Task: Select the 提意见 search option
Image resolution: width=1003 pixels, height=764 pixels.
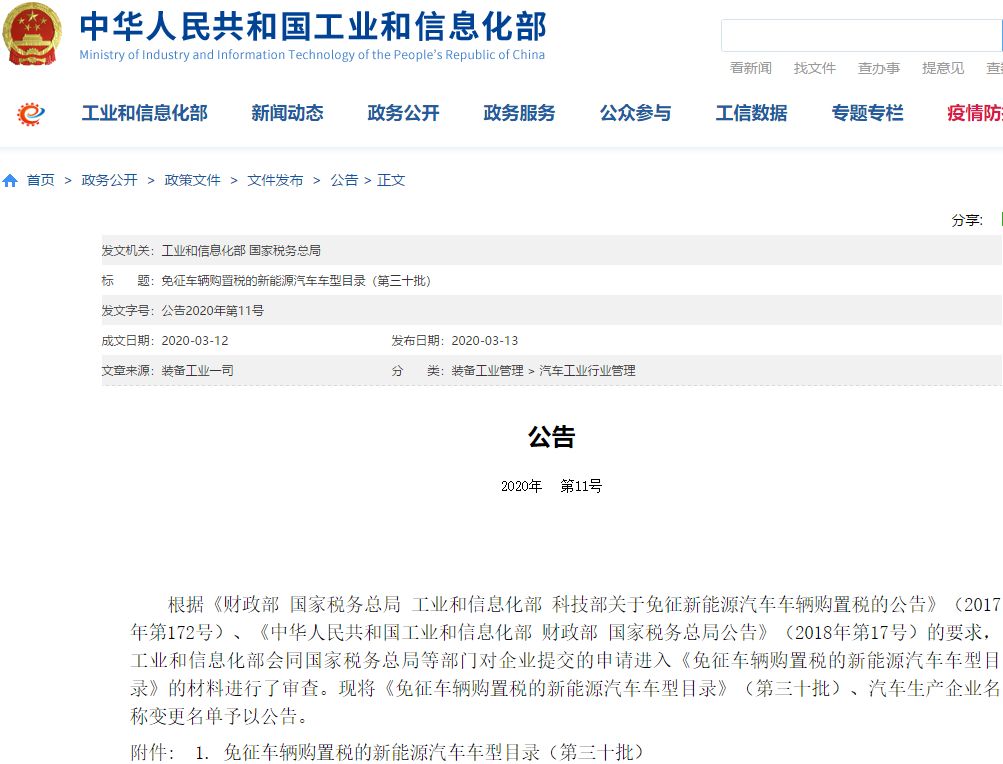Action: (x=943, y=68)
